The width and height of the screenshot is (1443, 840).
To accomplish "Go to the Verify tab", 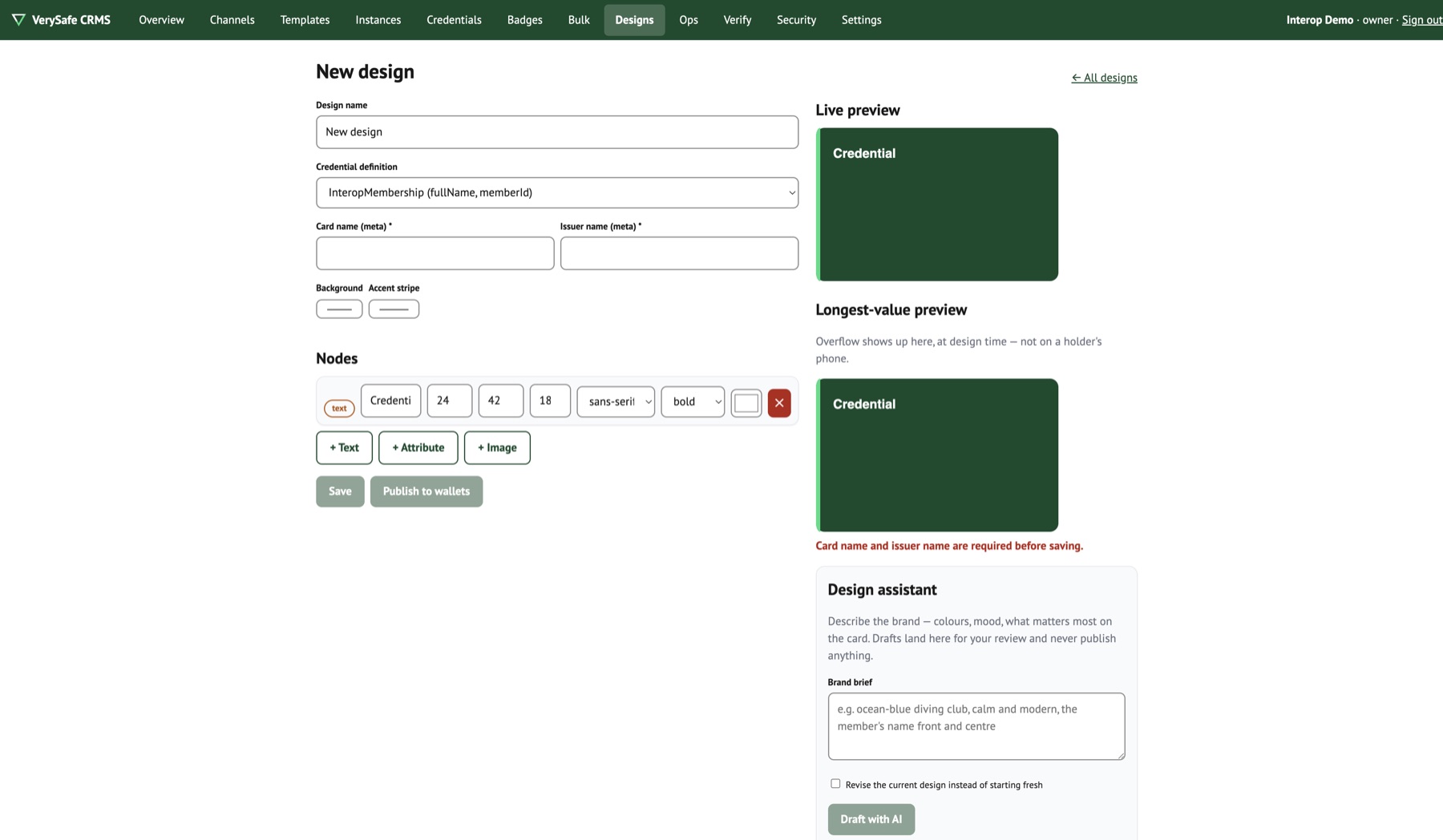I will (x=738, y=20).
